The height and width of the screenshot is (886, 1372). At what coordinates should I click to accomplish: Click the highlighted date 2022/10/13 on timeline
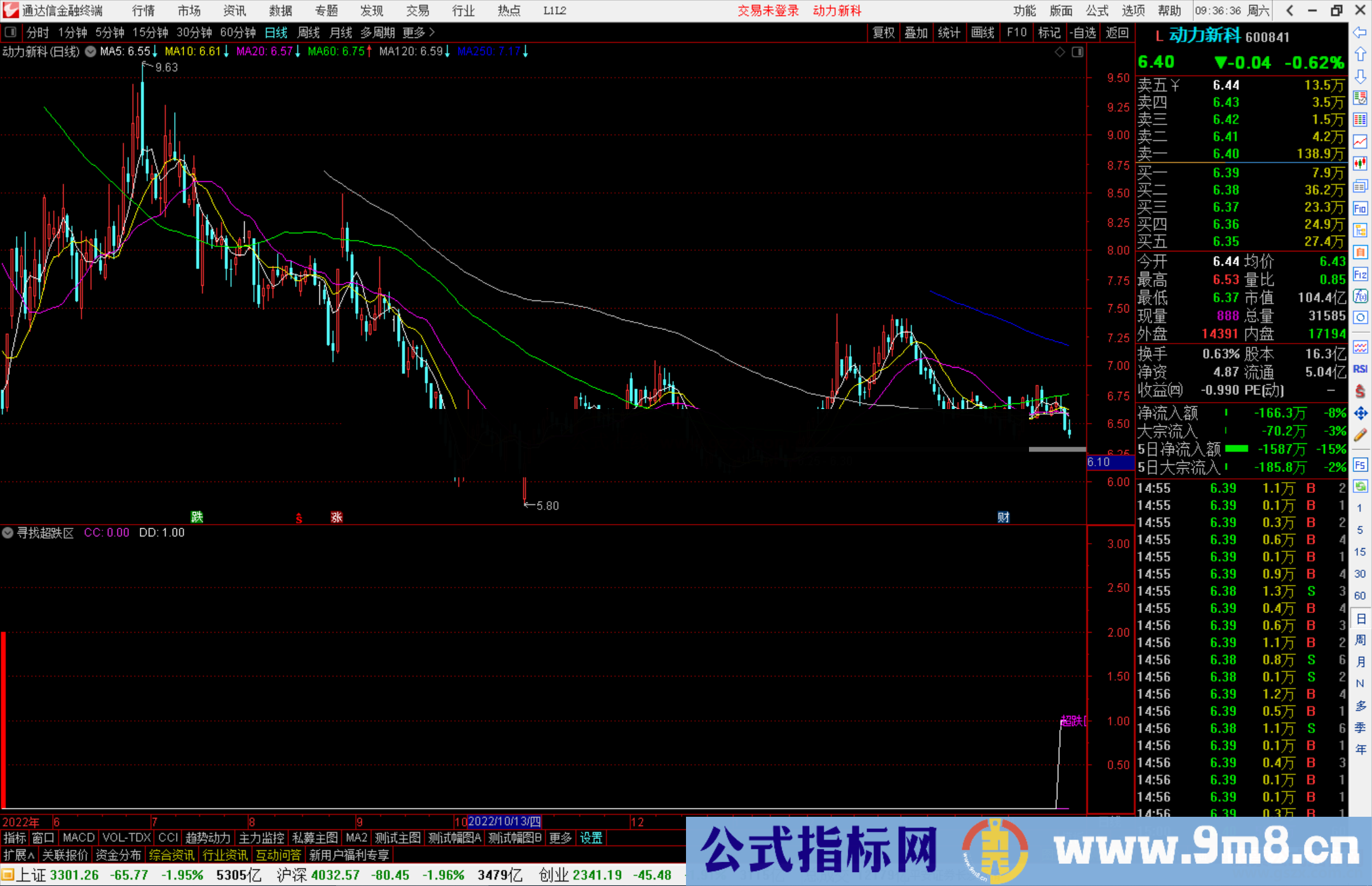click(505, 821)
